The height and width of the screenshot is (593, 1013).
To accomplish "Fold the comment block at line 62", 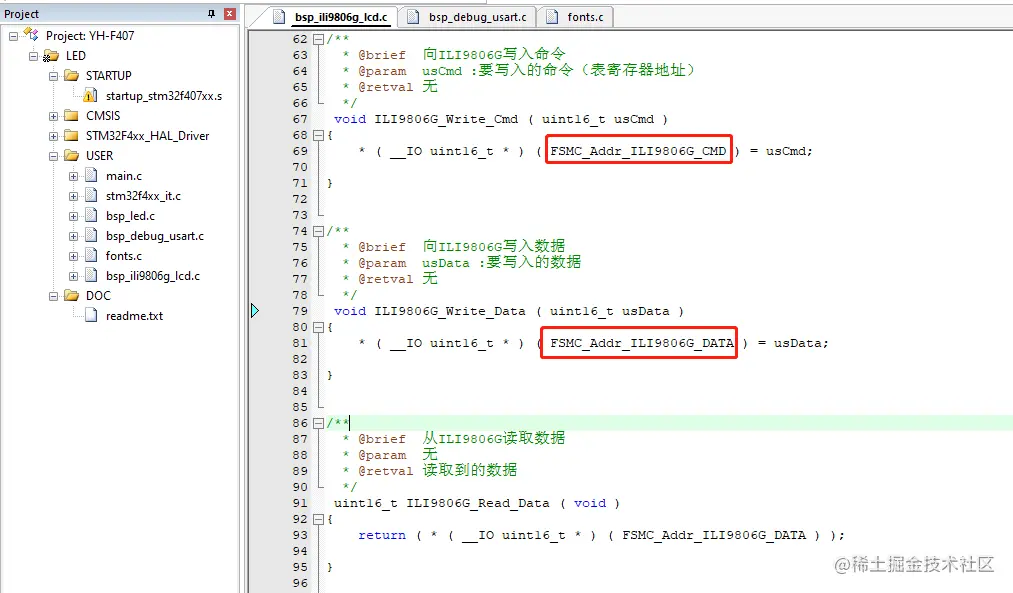I will (x=318, y=39).
